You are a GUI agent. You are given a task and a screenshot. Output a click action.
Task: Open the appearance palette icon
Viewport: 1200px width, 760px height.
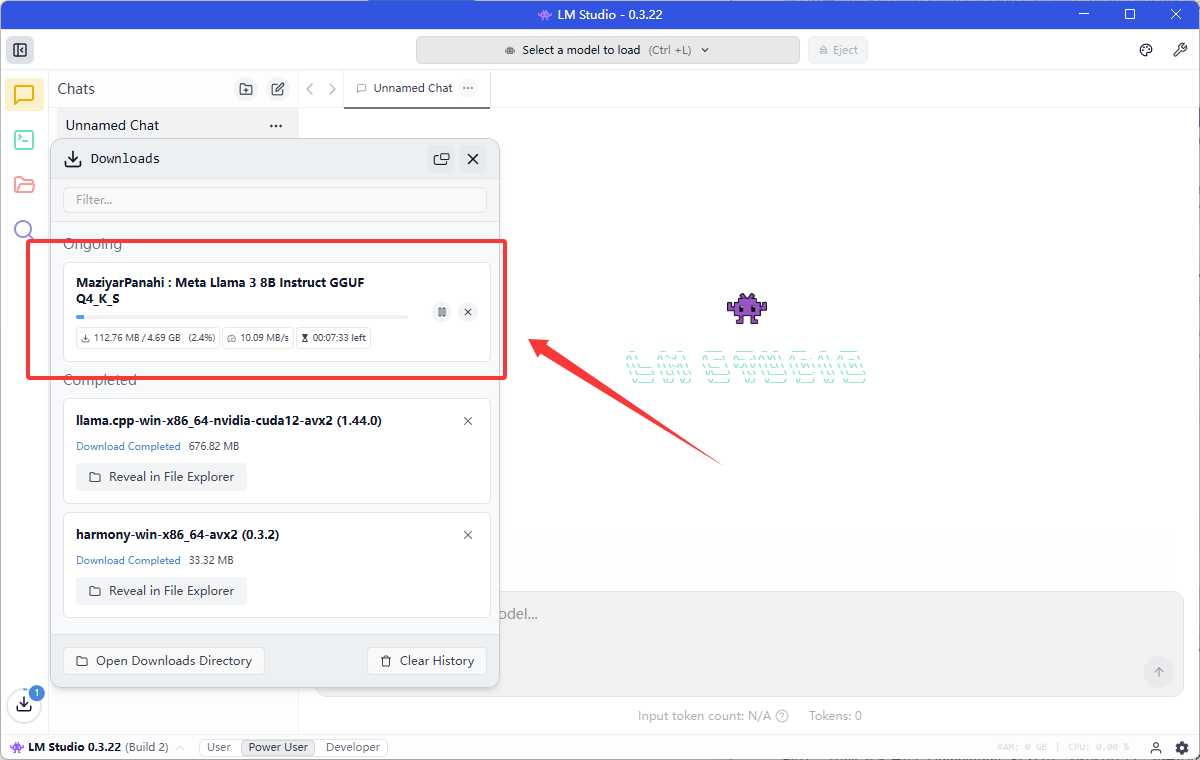pyautogui.click(x=1147, y=50)
